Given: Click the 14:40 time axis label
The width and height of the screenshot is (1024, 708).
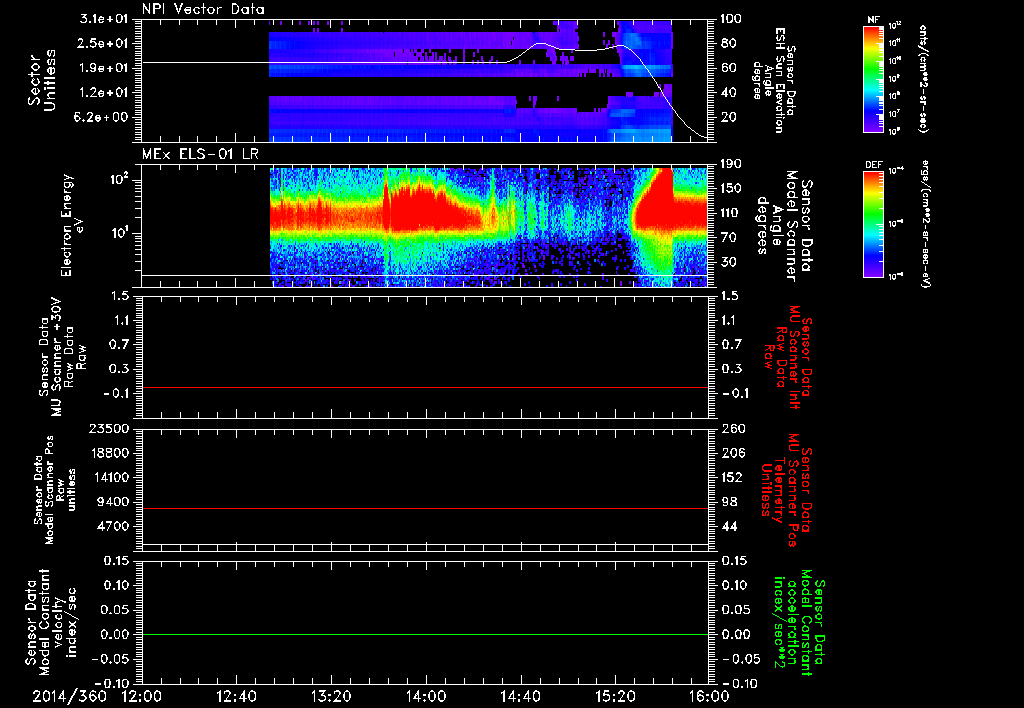Looking at the screenshot, I should coord(520,696).
